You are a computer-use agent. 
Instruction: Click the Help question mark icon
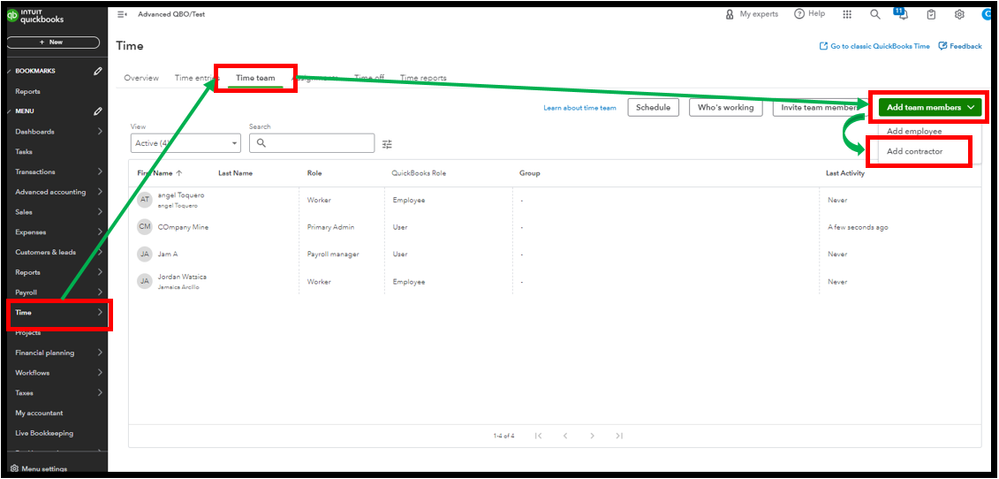coord(799,14)
